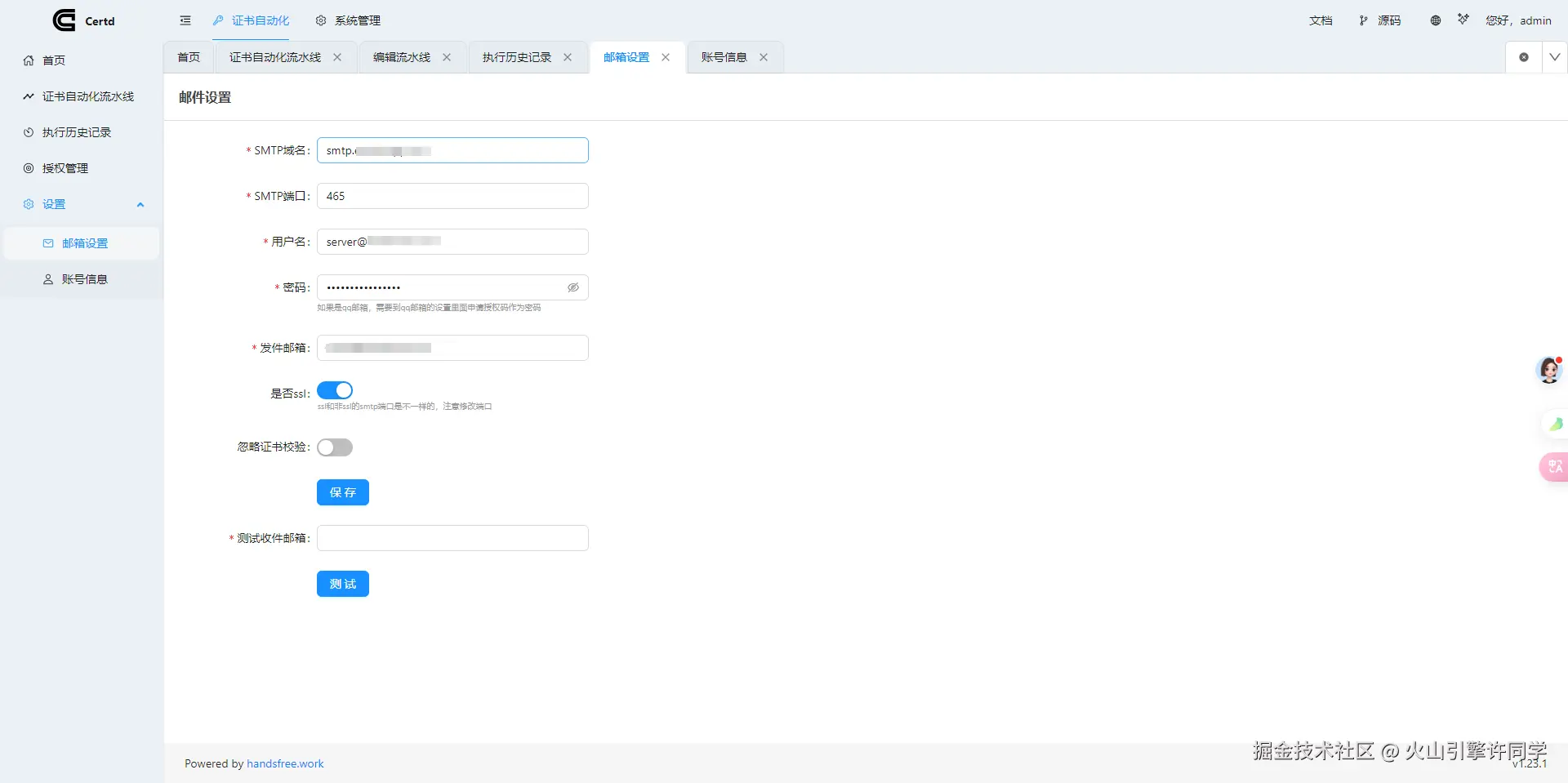Focus the SMTP域名 input field
1568x783 pixels.
click(452, 150)
